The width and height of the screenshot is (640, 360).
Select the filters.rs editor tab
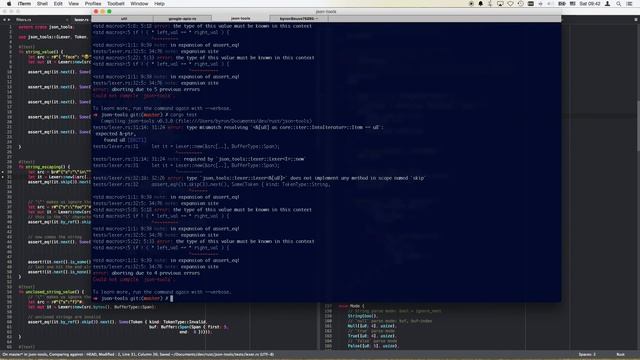(x=24, y=20)
